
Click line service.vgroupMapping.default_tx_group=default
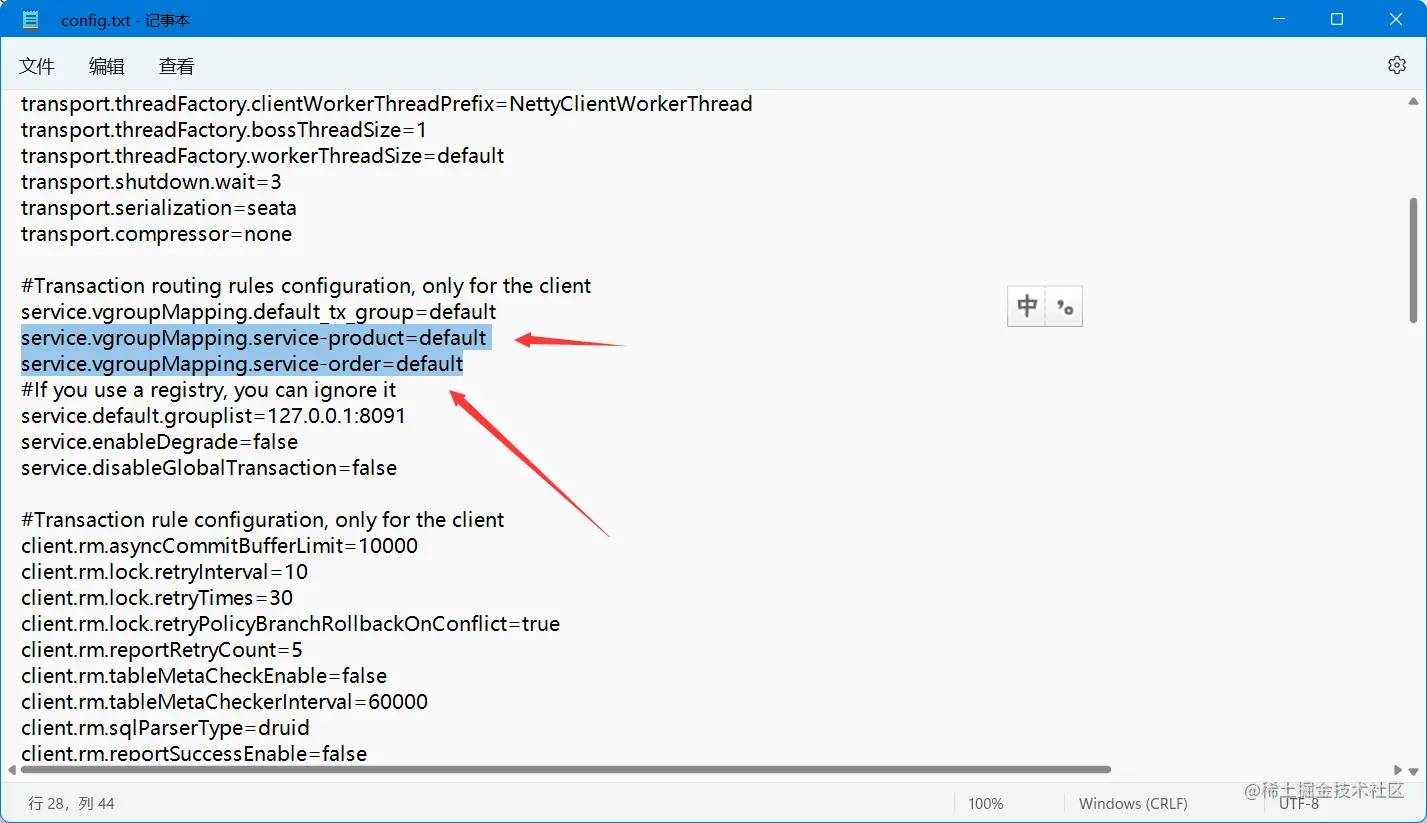259,312
